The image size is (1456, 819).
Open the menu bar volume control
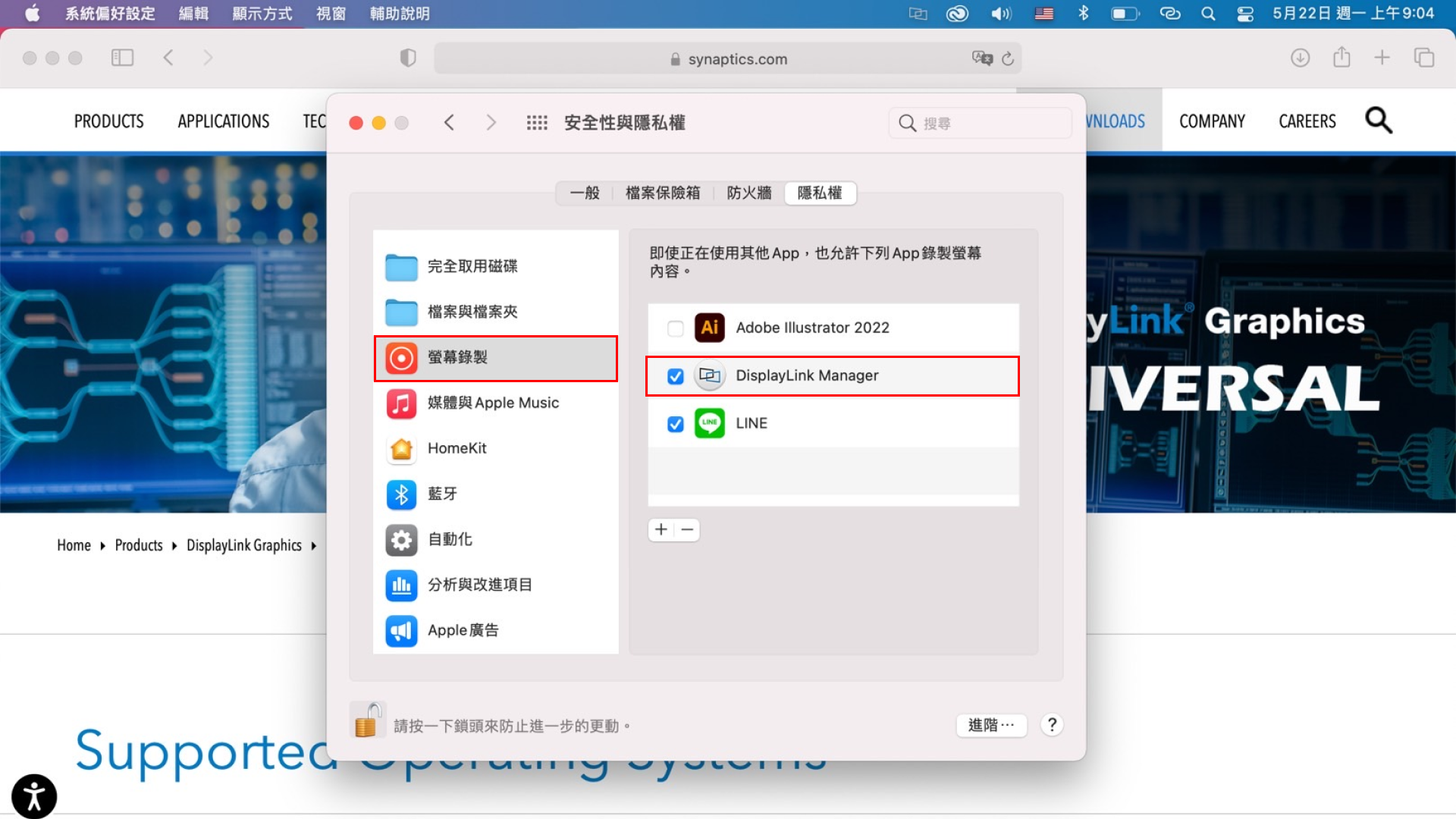tap(1001, 14)
